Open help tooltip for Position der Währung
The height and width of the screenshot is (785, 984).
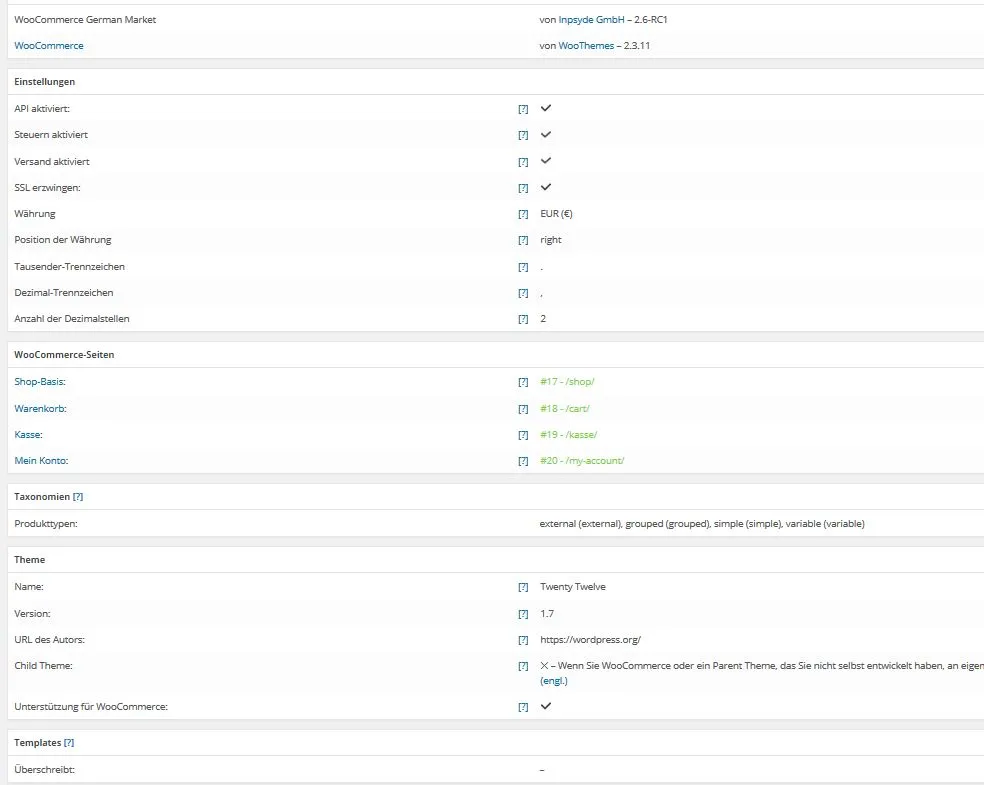pyautogui.click(x=523, y=240)
